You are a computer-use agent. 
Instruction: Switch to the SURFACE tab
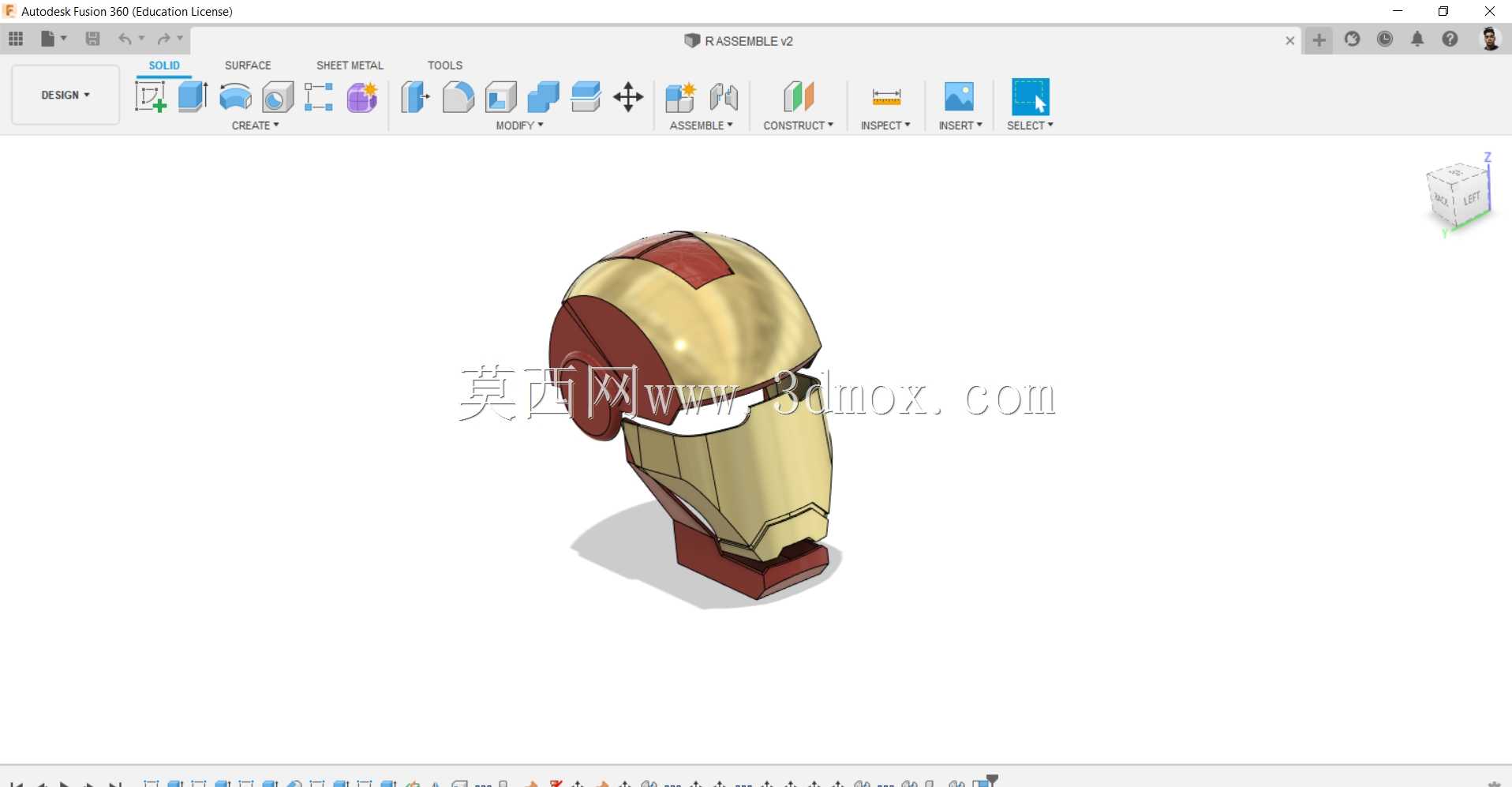tap(248, 66)
